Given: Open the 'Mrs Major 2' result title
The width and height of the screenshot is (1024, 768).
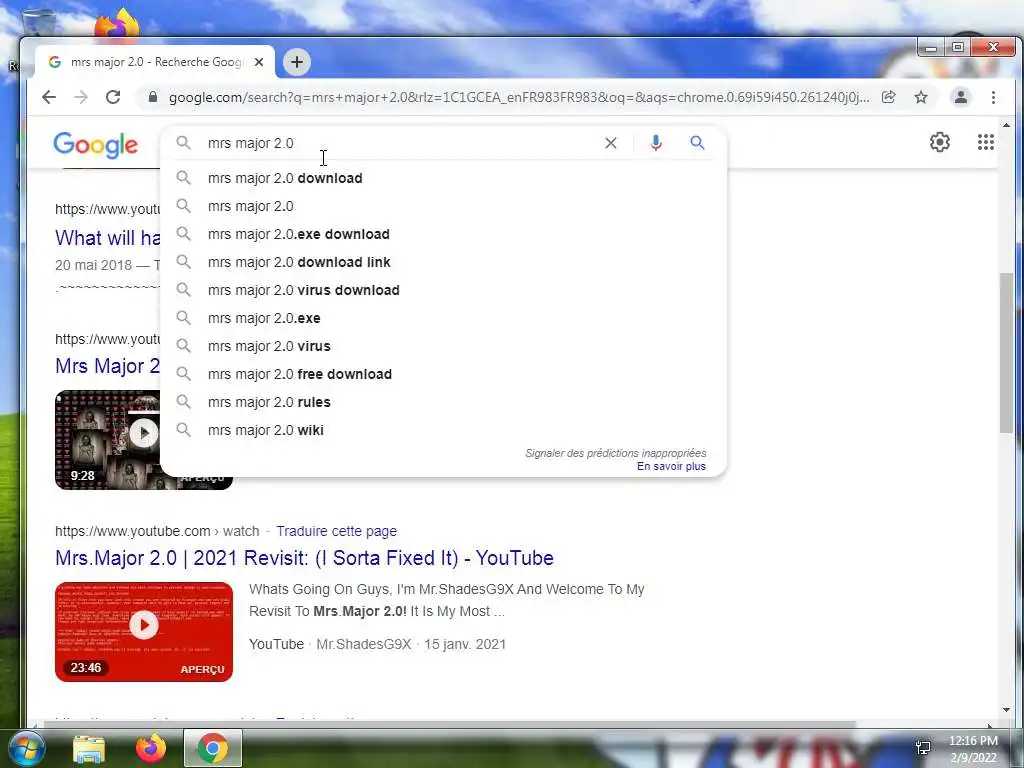Looking at the screenshot, I should point(107,366).
